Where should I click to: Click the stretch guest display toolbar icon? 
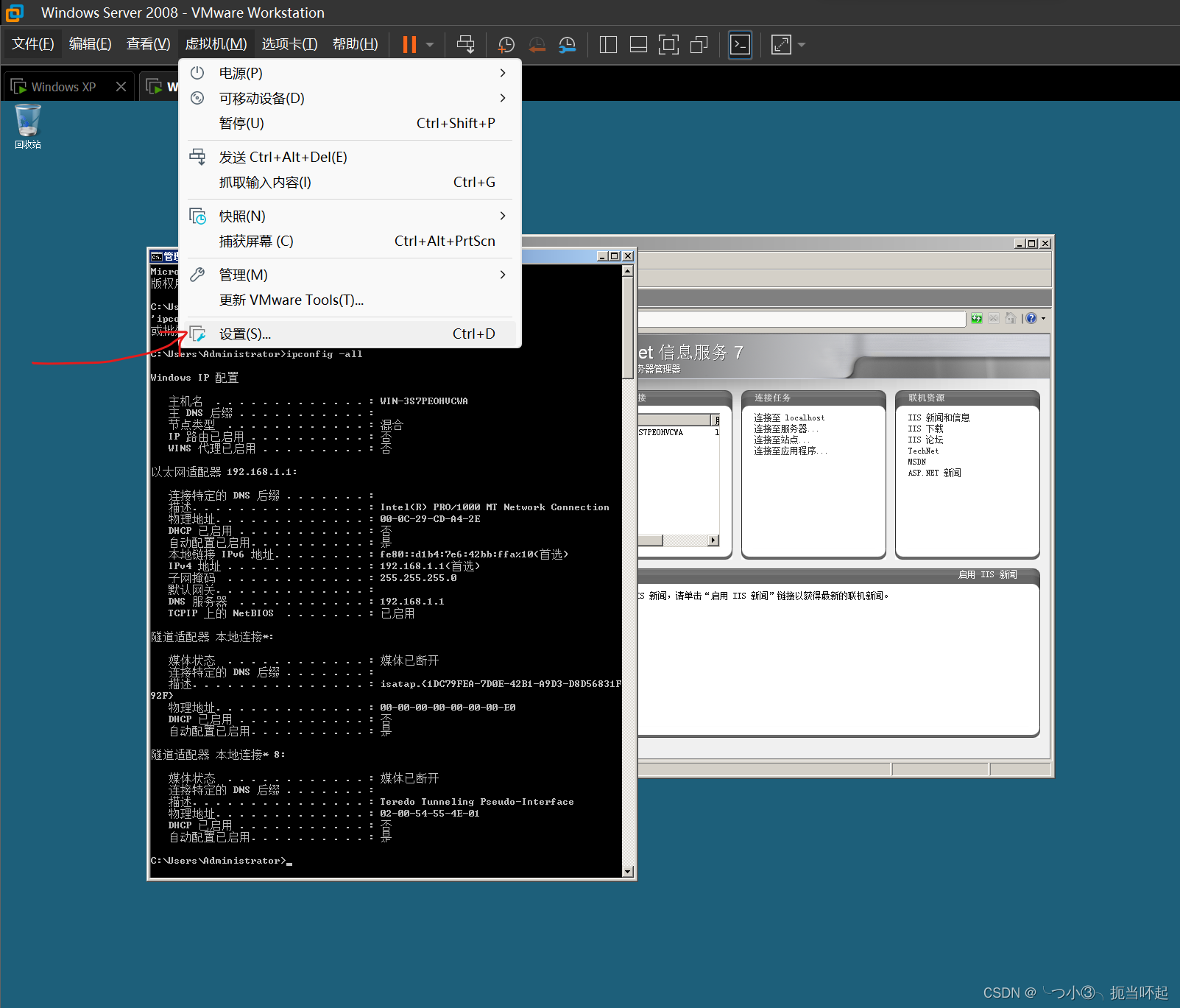[x=781, y=45]
